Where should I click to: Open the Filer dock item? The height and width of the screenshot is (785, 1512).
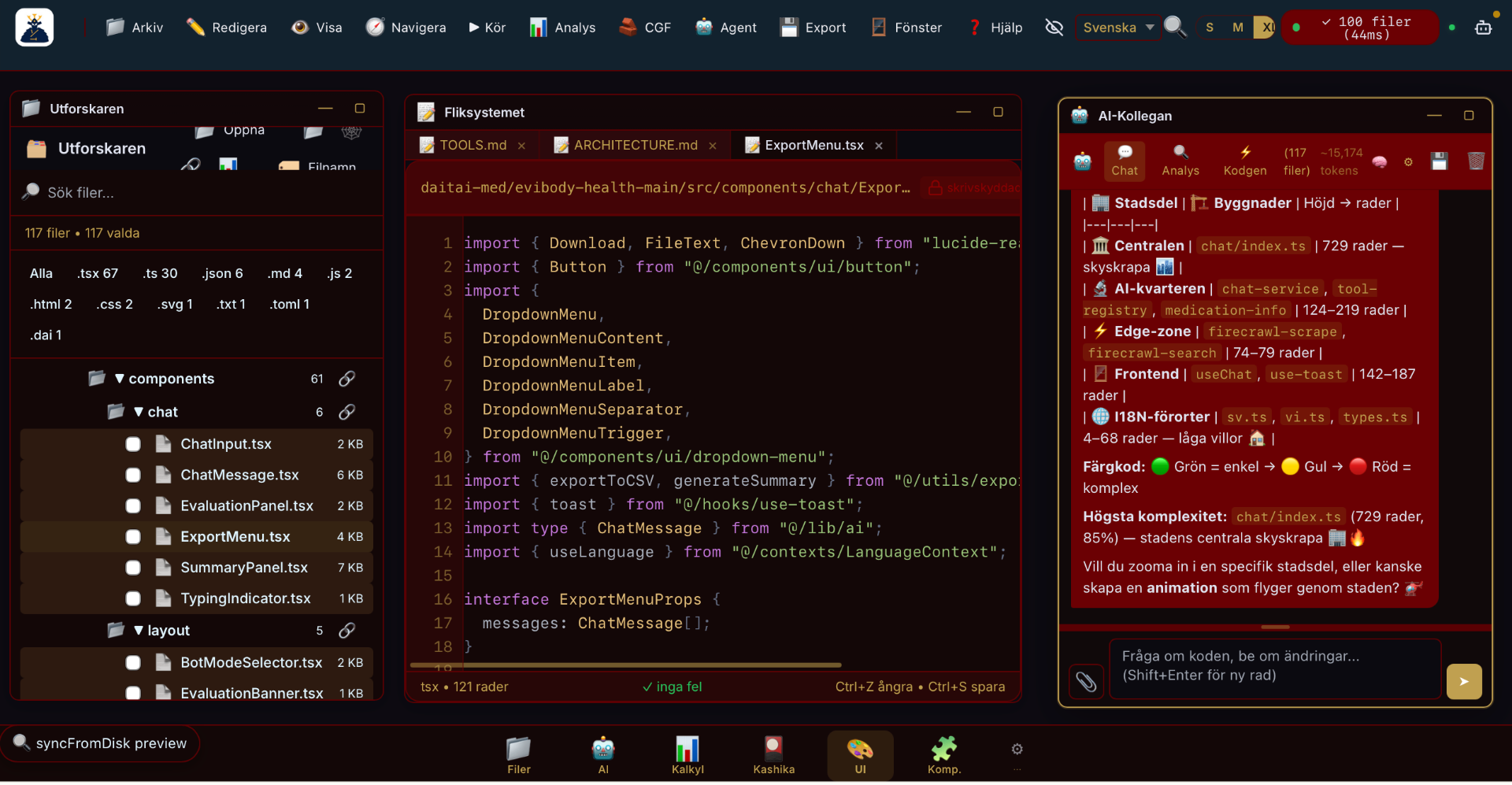pyautogui.click(x=518, y=756)
